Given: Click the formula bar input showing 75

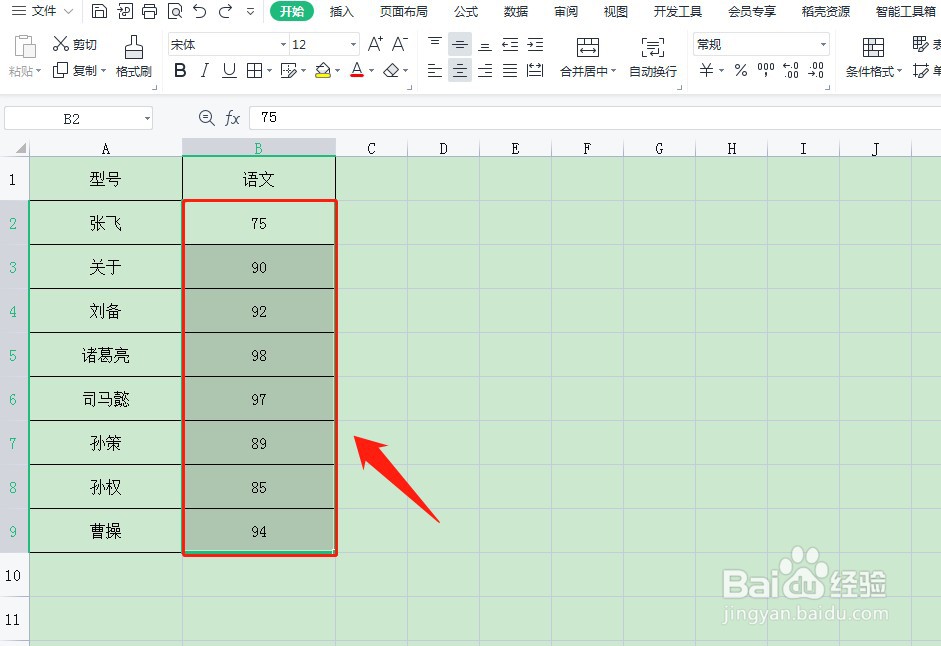Looking at the screenshot, I should (x=594, y=118).
